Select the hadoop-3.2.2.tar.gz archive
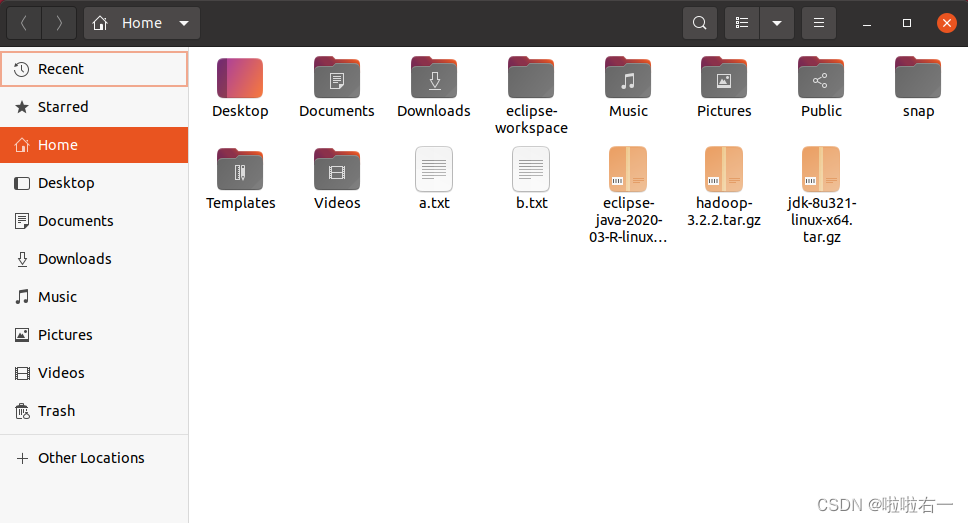968x523 pixels. (724, 187)
